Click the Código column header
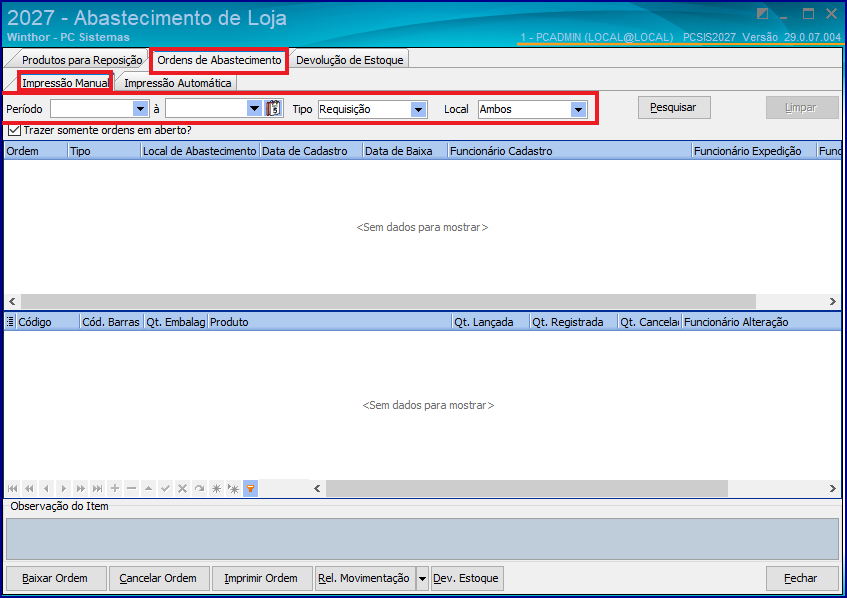847x598 pixels. pos(48,322)
